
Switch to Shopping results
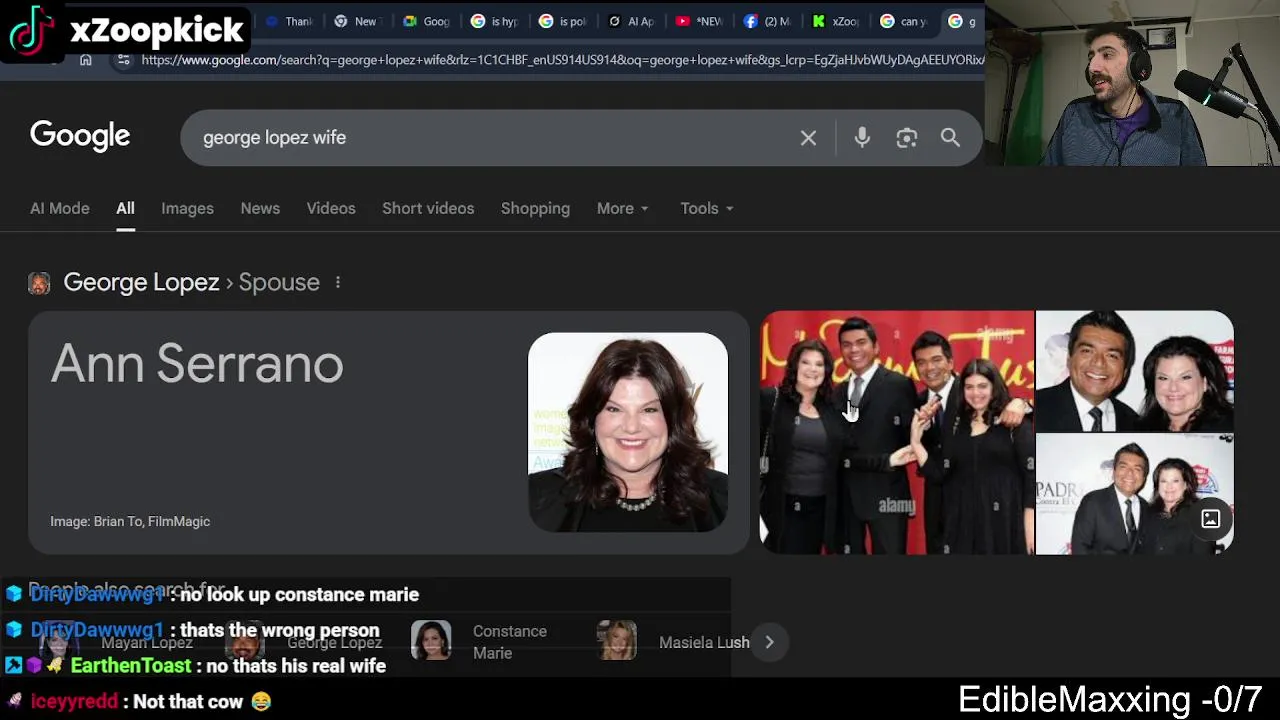click(x=535, y=208)
